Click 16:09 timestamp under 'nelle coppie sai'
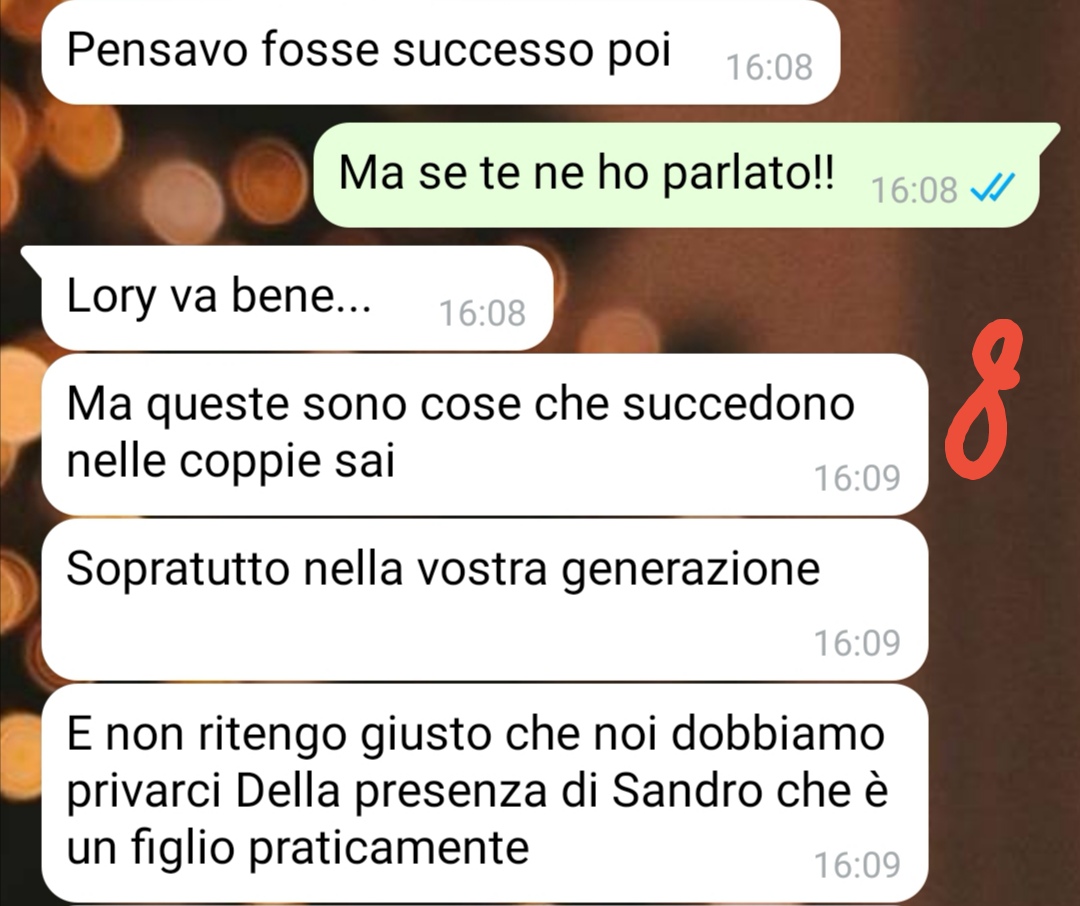 click(858, 477)
